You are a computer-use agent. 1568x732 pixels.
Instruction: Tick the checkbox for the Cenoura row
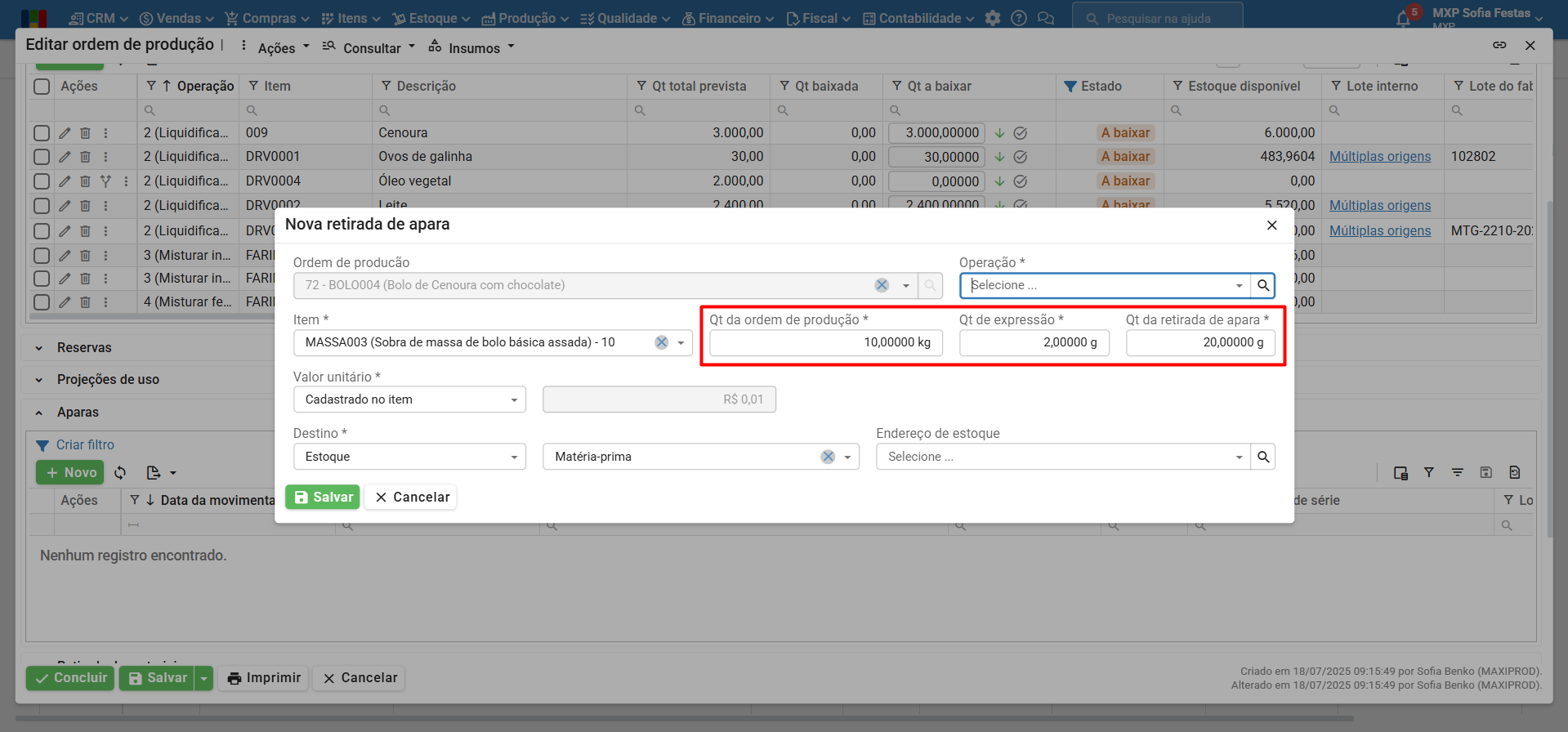[x=42, y=132]
